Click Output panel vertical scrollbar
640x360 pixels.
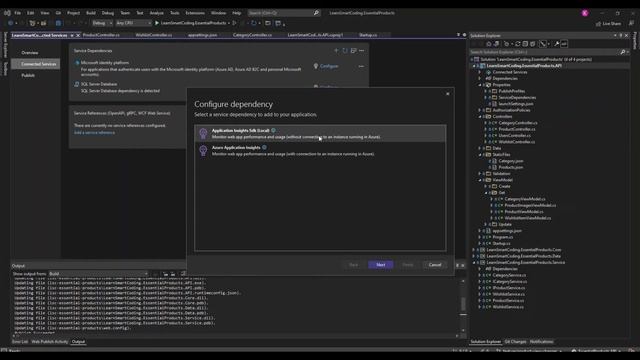463,305
